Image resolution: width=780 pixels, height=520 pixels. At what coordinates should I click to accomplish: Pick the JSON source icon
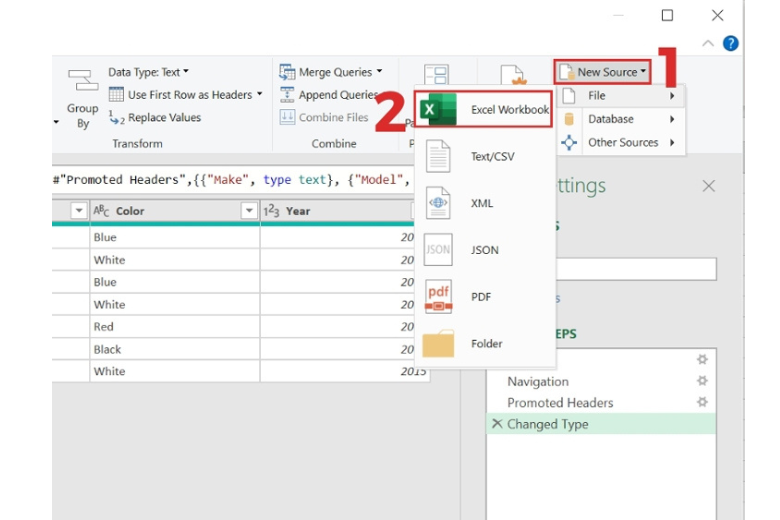tap(438, 250)
